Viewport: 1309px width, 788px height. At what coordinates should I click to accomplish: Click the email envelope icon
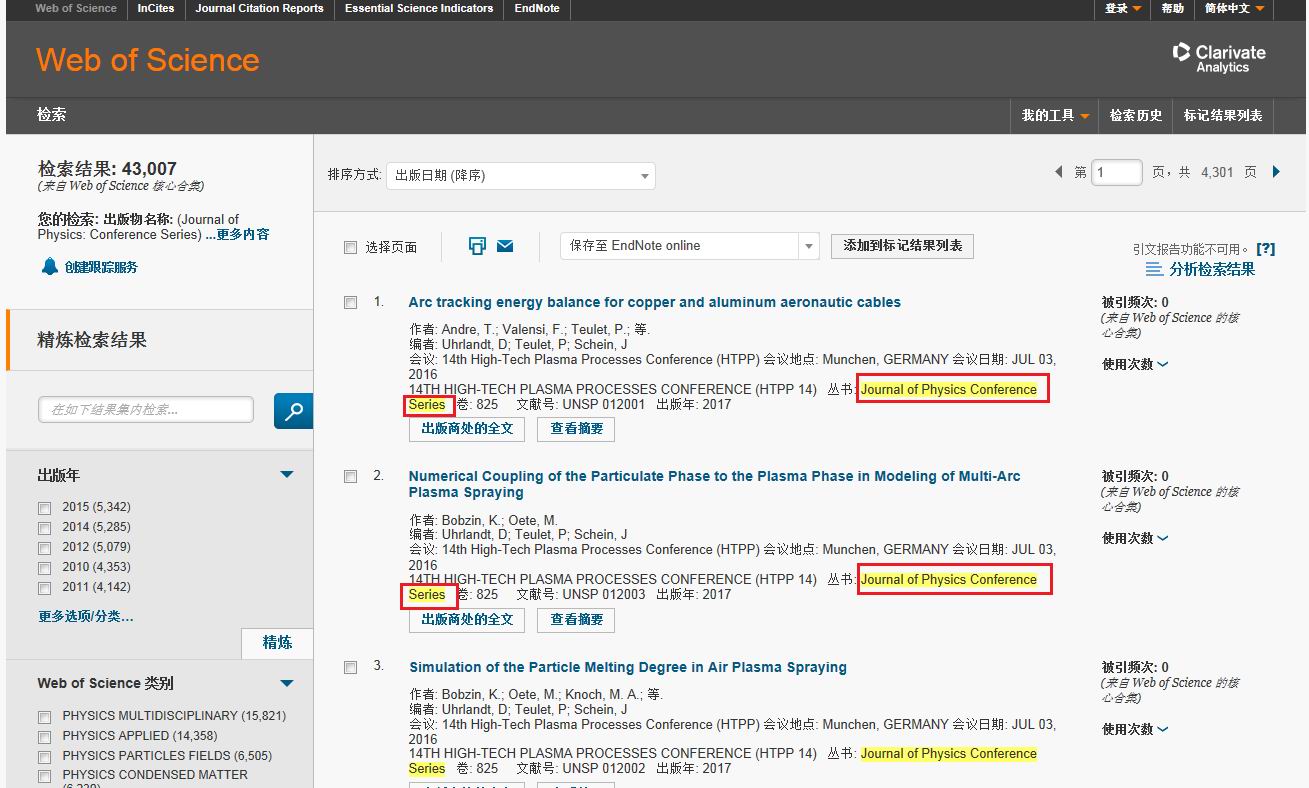pos(505,246)
